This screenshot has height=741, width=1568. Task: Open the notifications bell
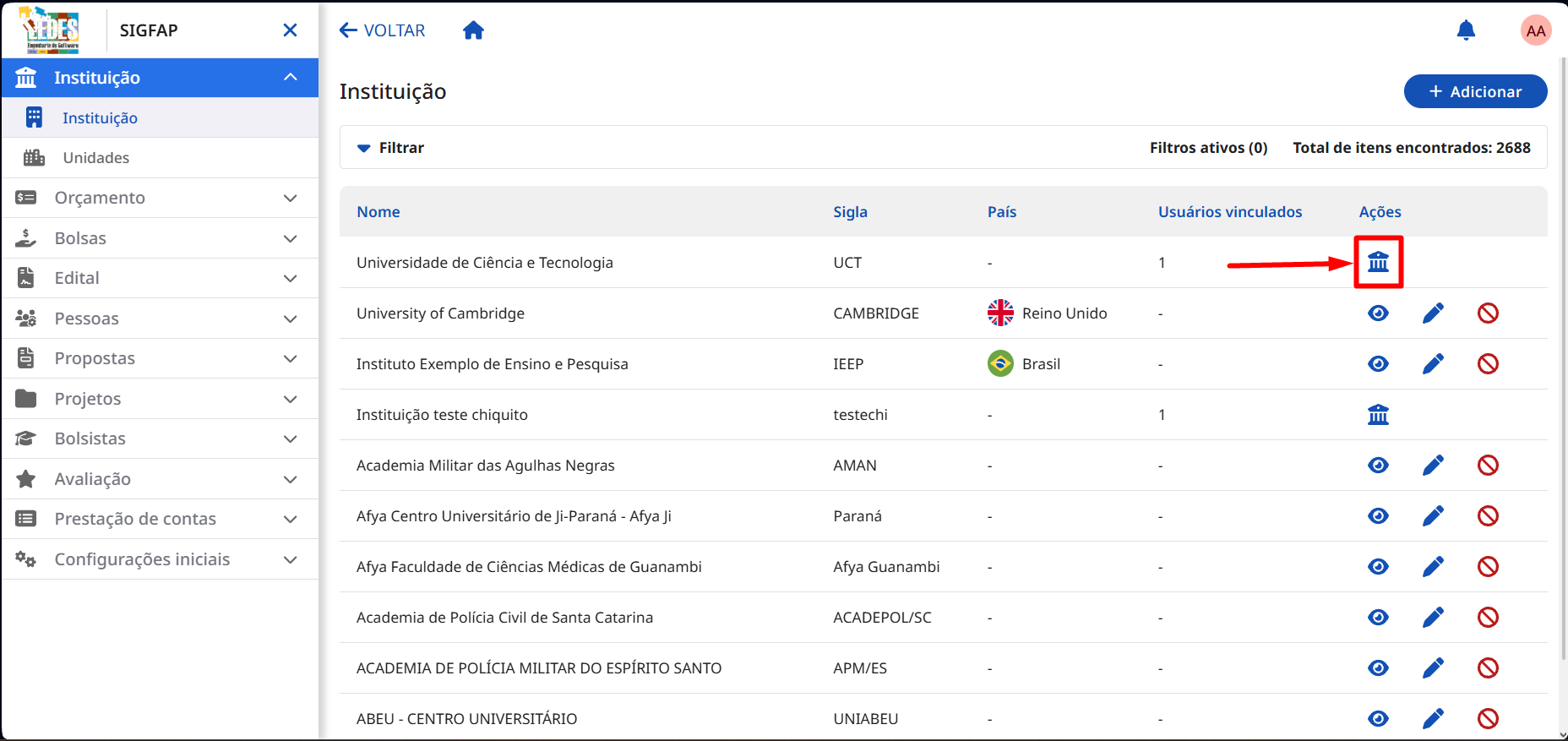[1466, 30]
